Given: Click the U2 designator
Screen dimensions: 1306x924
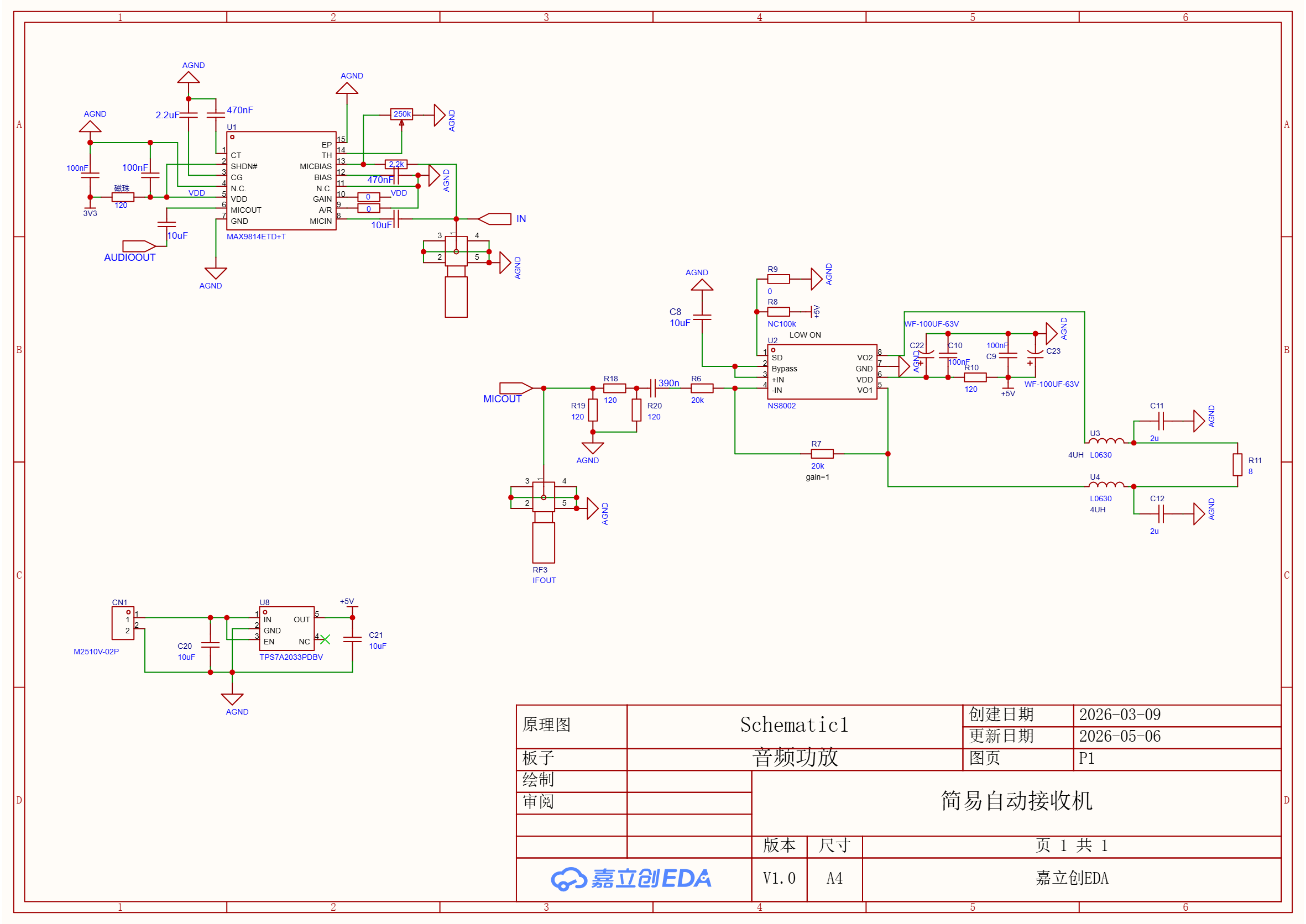Looking at the screenshot, I should pyautogui.click(x=772, y=340).
